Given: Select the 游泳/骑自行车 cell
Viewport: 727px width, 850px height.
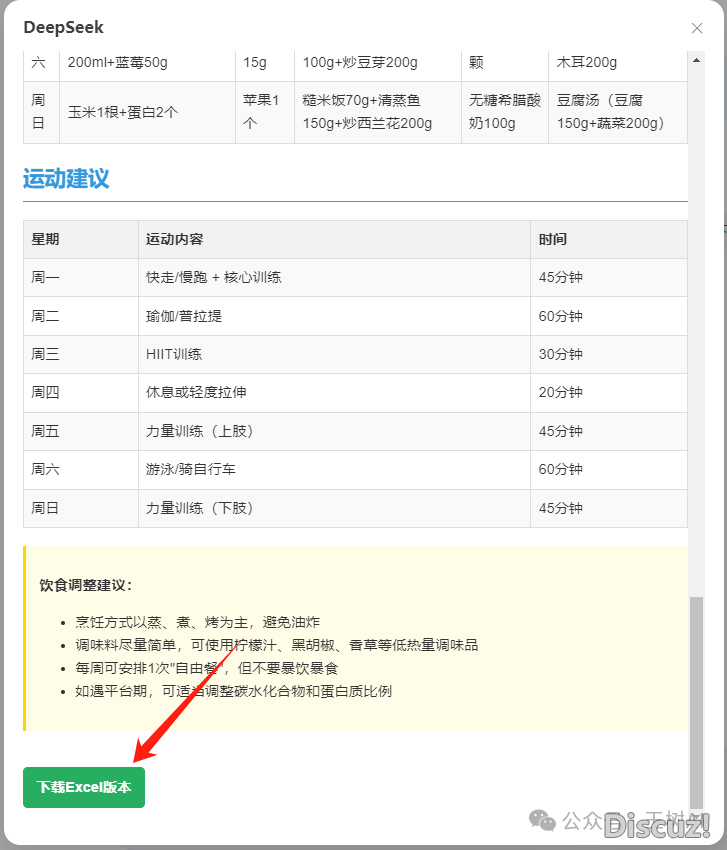Looking at the screenshot, I should [x=334, y=469].
